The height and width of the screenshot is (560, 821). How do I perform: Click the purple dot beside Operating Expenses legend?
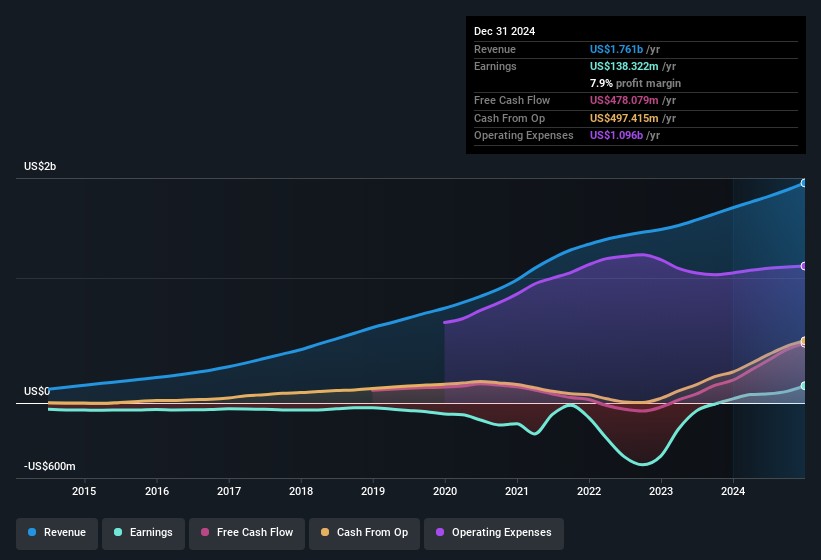[438, 533]
